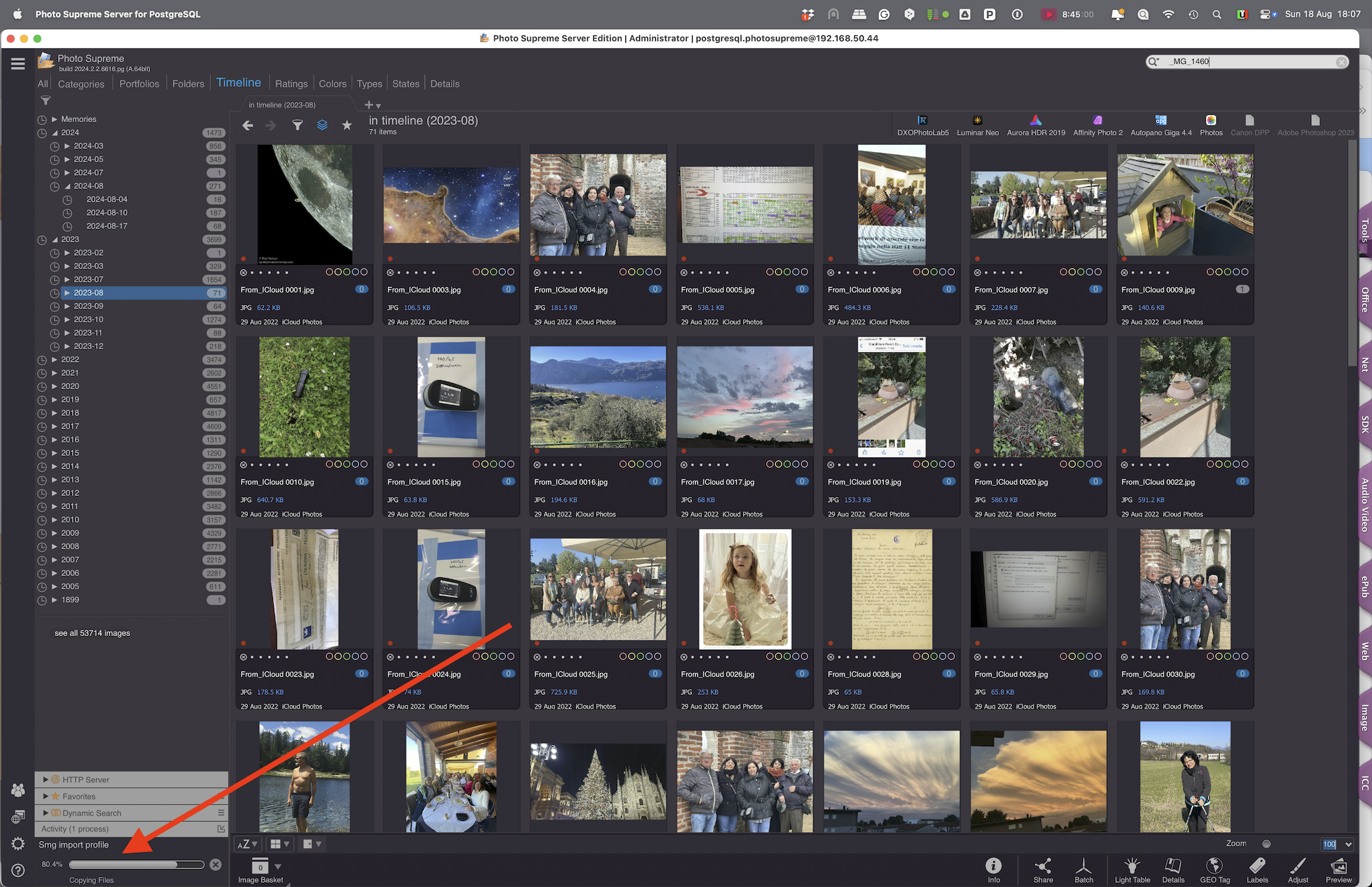Viewport: 1372px width, 887px height.
Task: Cancel the Smg import profile process
Action: tap(216, 865)
